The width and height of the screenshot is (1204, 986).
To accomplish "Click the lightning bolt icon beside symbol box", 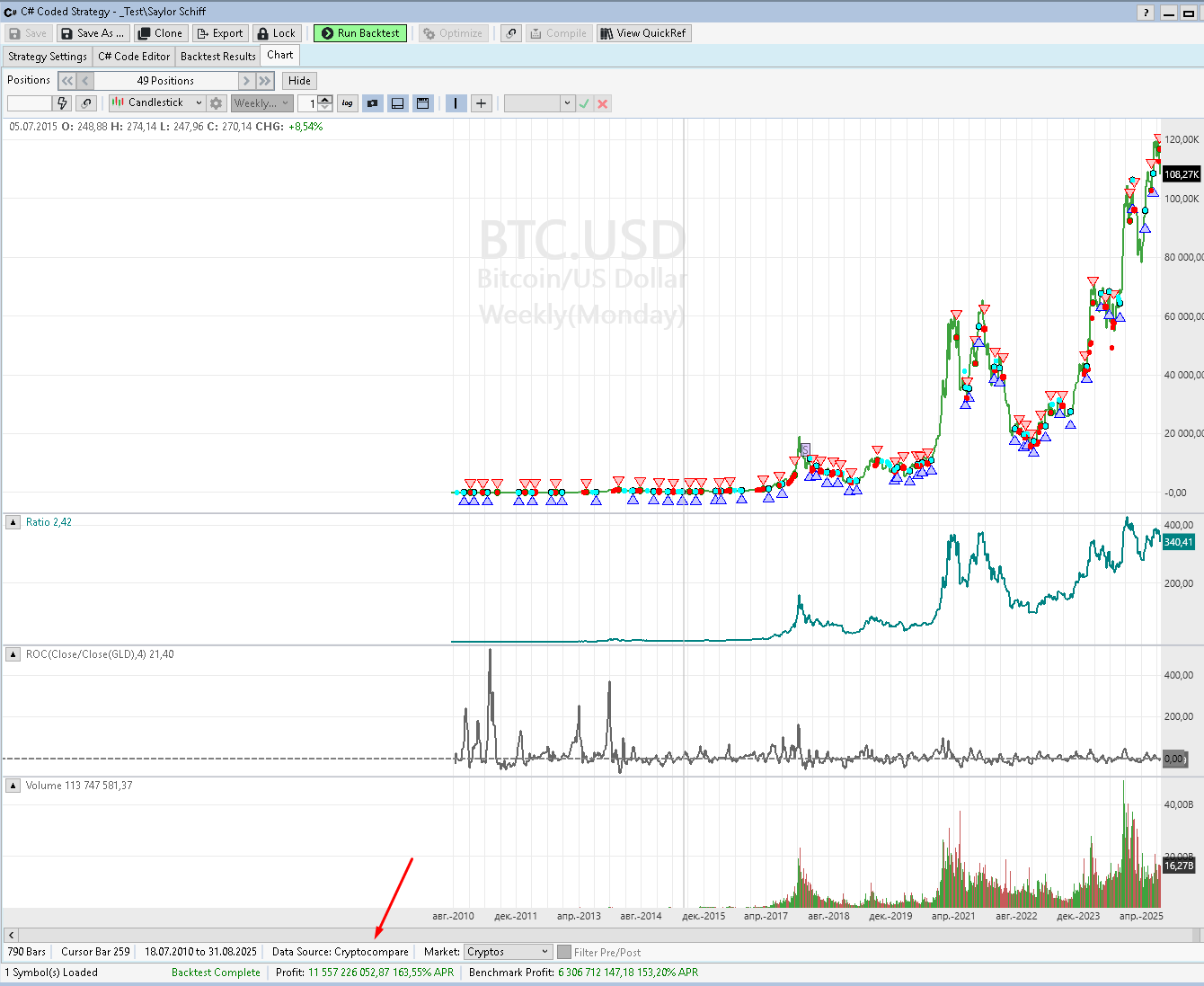I will 62,103.
